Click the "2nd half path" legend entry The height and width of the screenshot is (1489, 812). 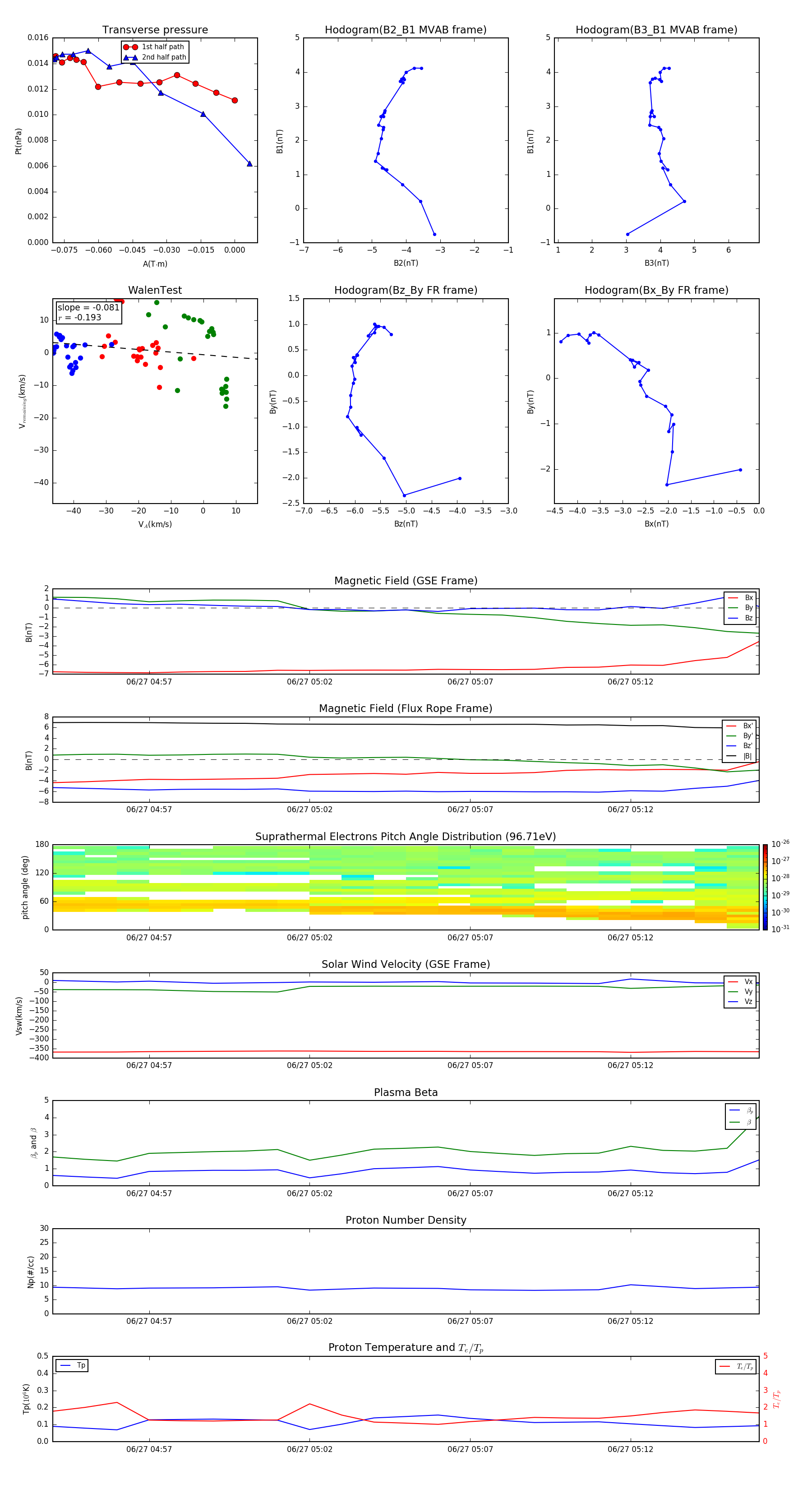(154, 57)
